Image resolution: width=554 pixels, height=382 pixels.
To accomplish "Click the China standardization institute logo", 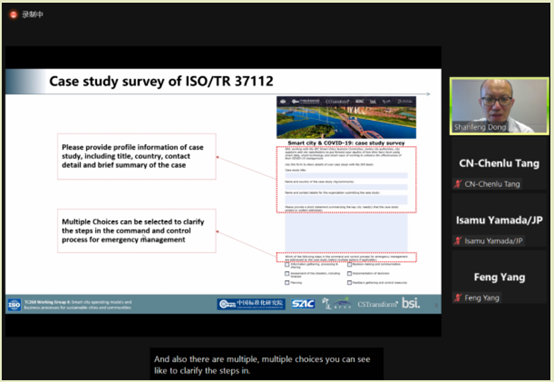I will pyautogui.click(x=251, y=304).
